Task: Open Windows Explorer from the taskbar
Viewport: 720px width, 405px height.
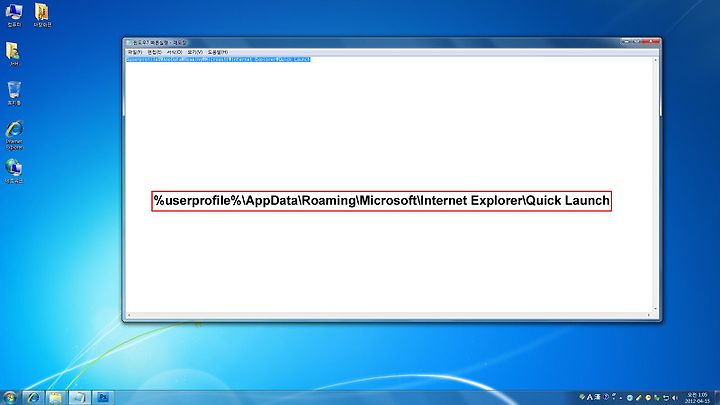Action: point(56,398)
